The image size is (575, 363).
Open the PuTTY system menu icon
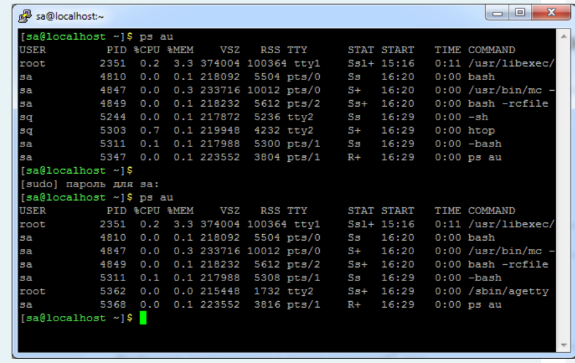[x=25, y=16]
